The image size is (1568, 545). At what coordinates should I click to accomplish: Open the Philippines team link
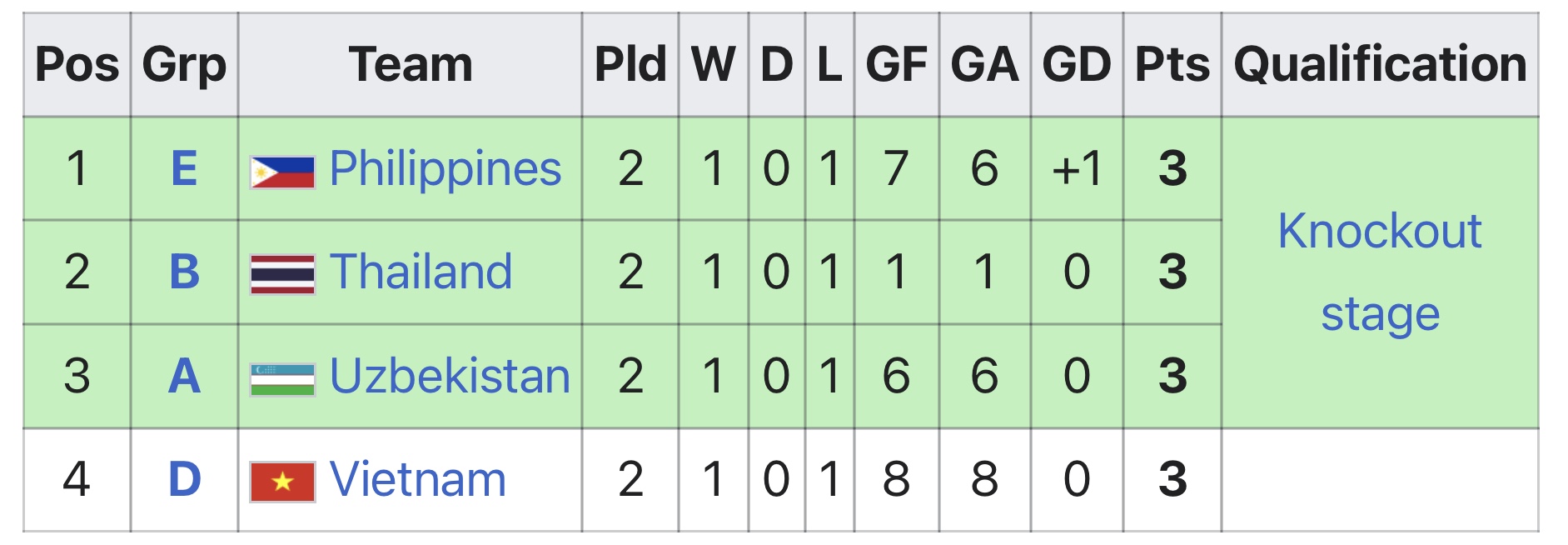point(446,169)
